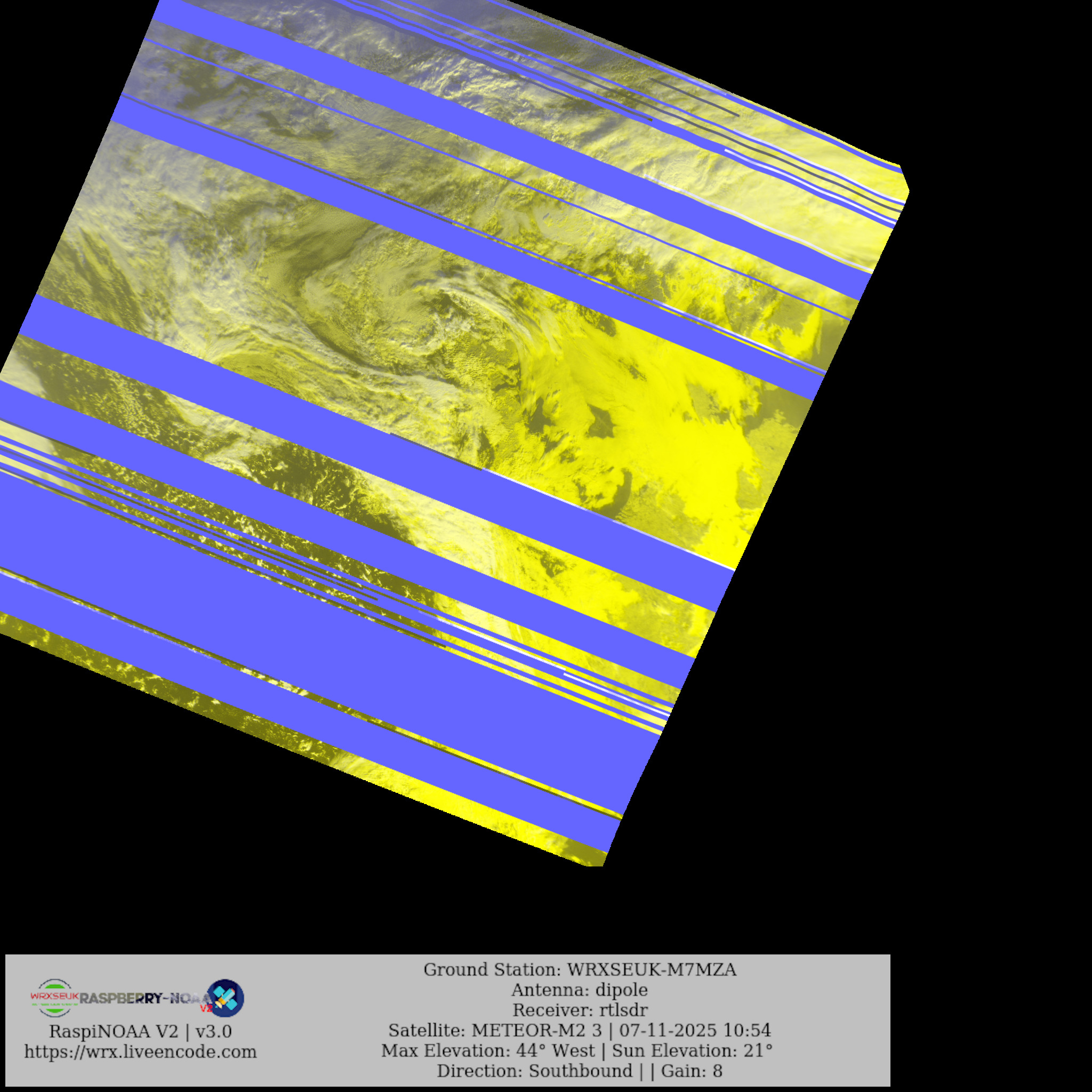Open the https://wrx.liveencode.com link
Viewport: 1092px width, 1092px height.
click(140, 1052)
